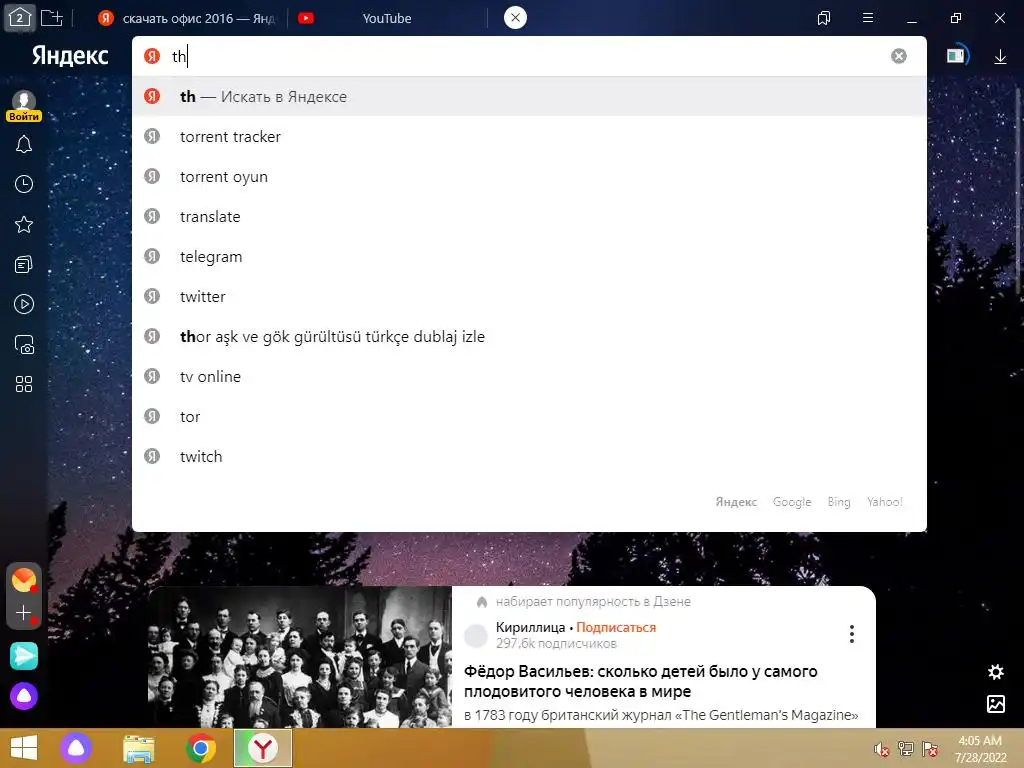Screen dimensions: 1024x768
Task: Open a new tab with plus icon
Action: (x=52, y=18)
